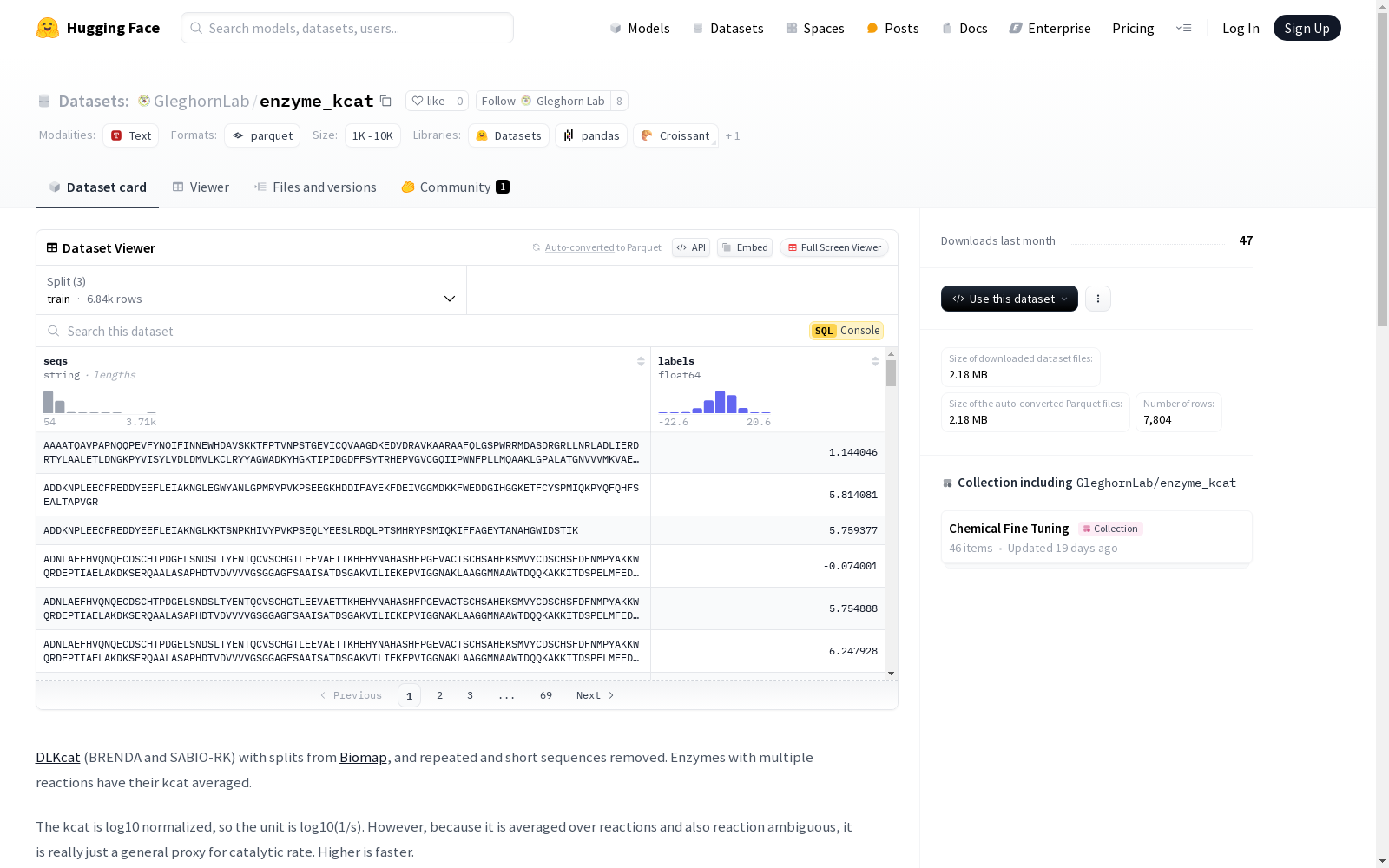Image resolution: width=1389 pixels, height=868 pixels.
Task: Focus the Search this dataset field
Action: pos(421,331)
